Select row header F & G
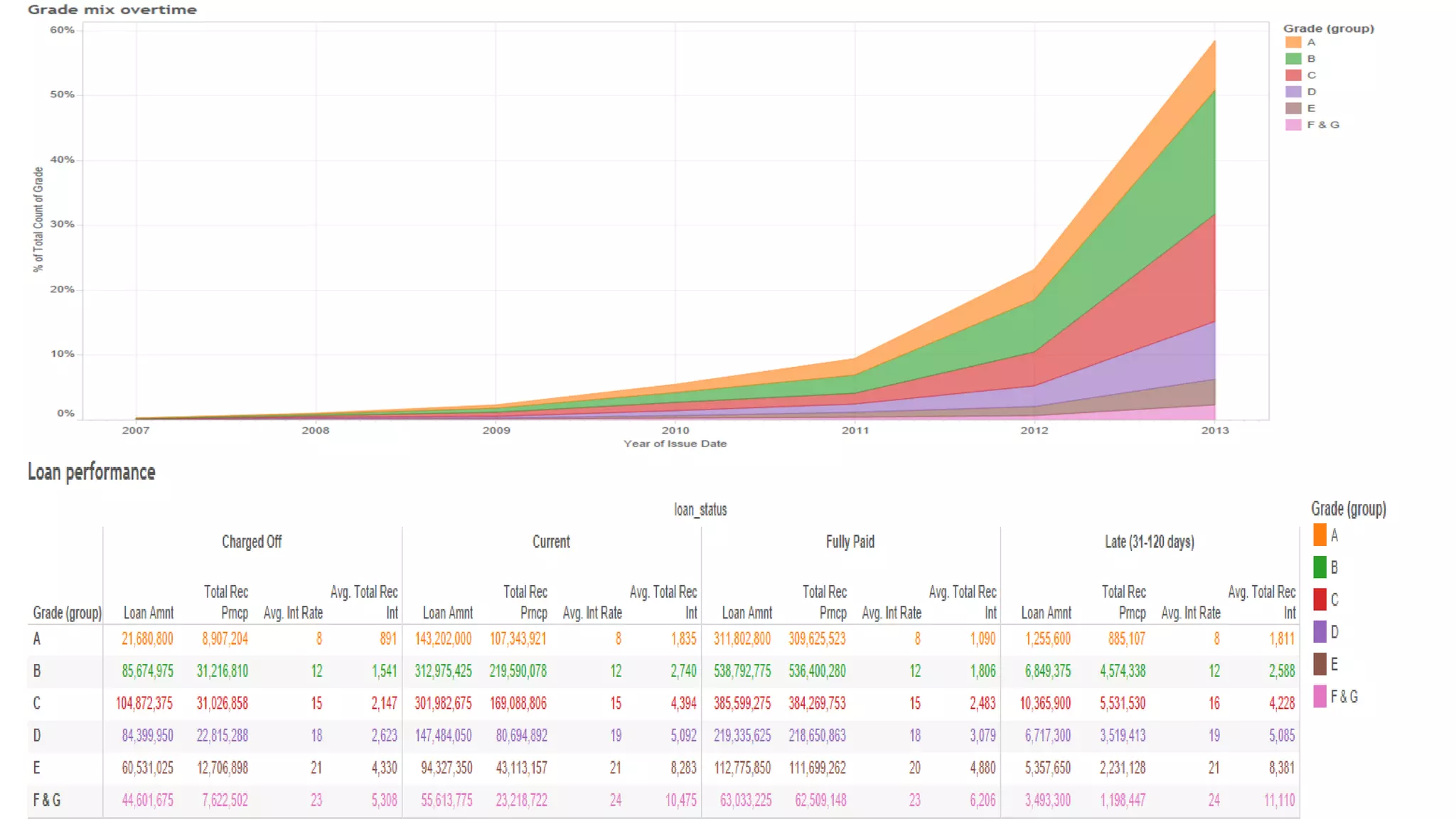 46,800
